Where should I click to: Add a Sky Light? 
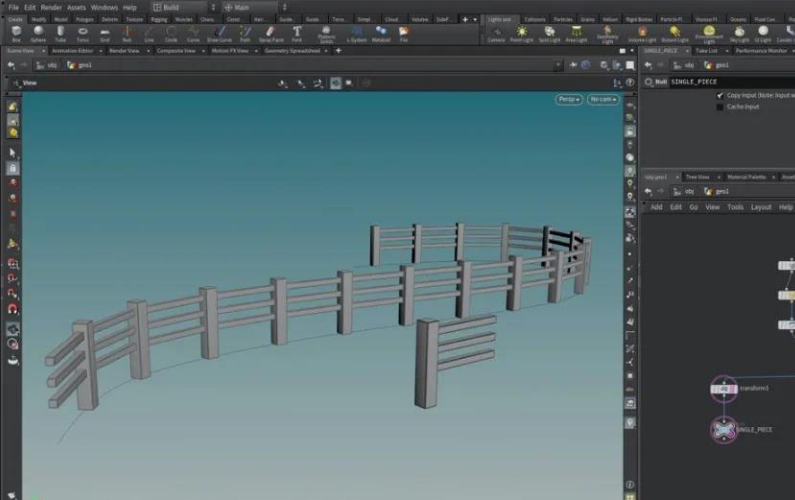739,34
